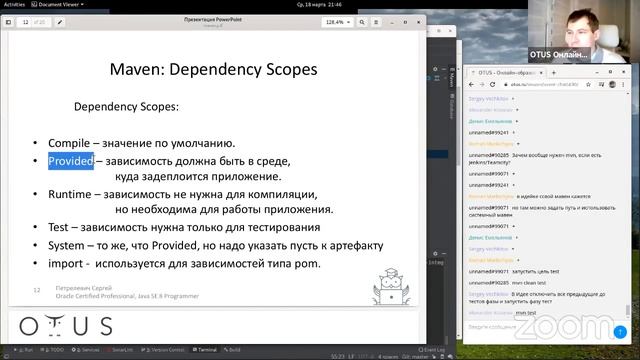Click the clock showing 21:46 in top bar
The width and height of the screenshot is (640, 360).
pos(319,4)
